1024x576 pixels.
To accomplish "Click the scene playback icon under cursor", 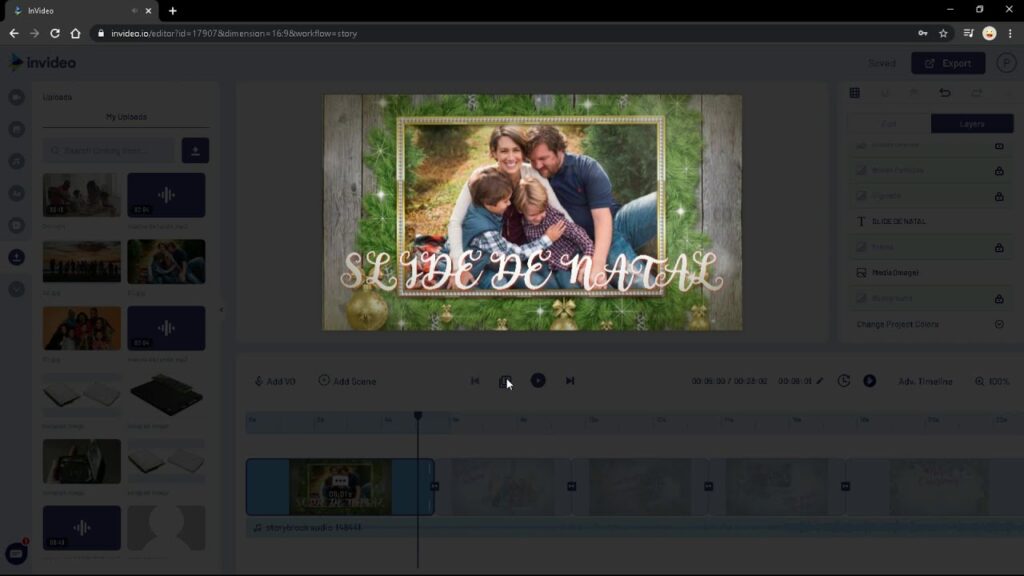I will click(x=505, y=382).
